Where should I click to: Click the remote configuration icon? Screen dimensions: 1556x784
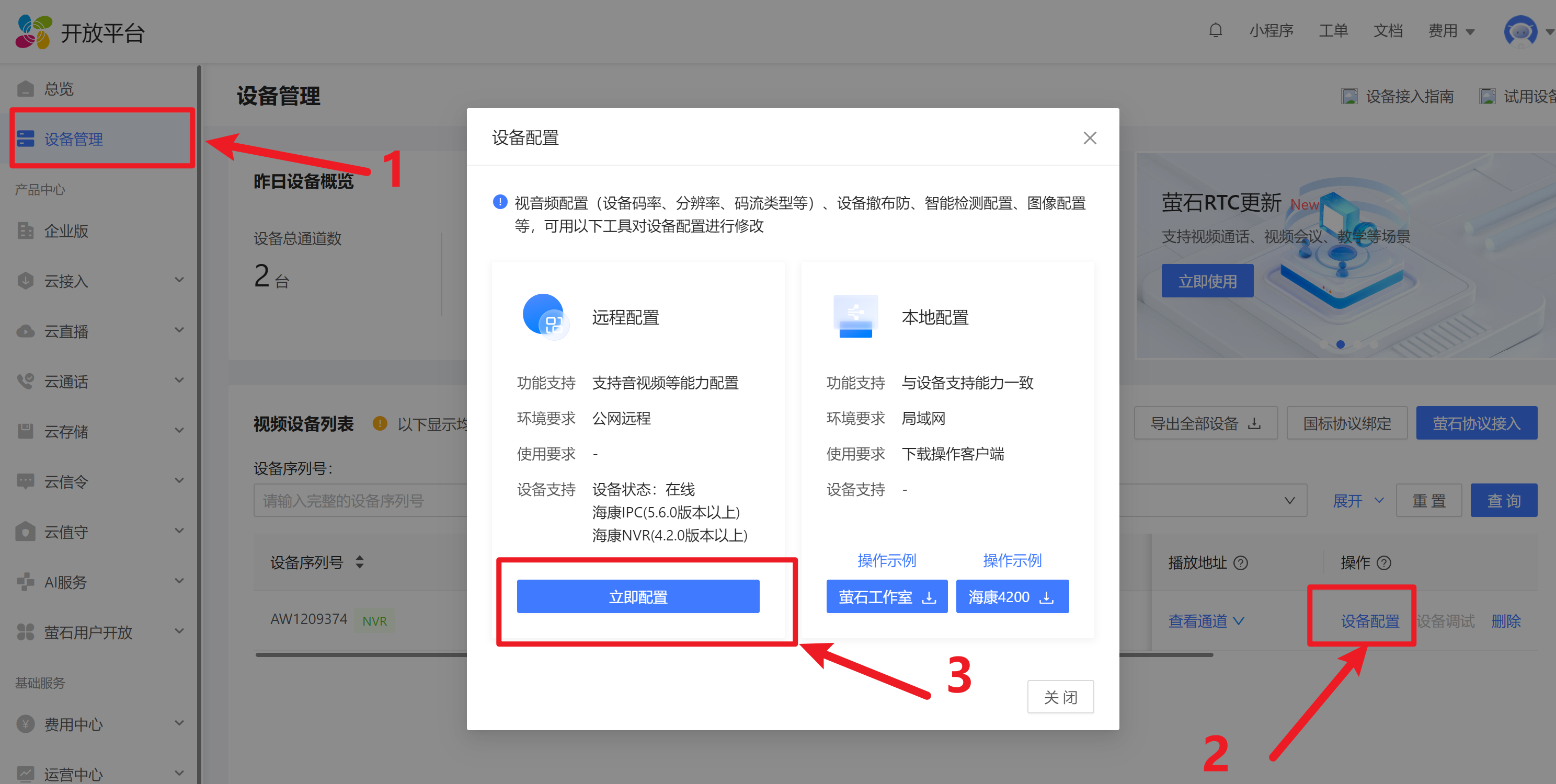[x=545, y=317]
